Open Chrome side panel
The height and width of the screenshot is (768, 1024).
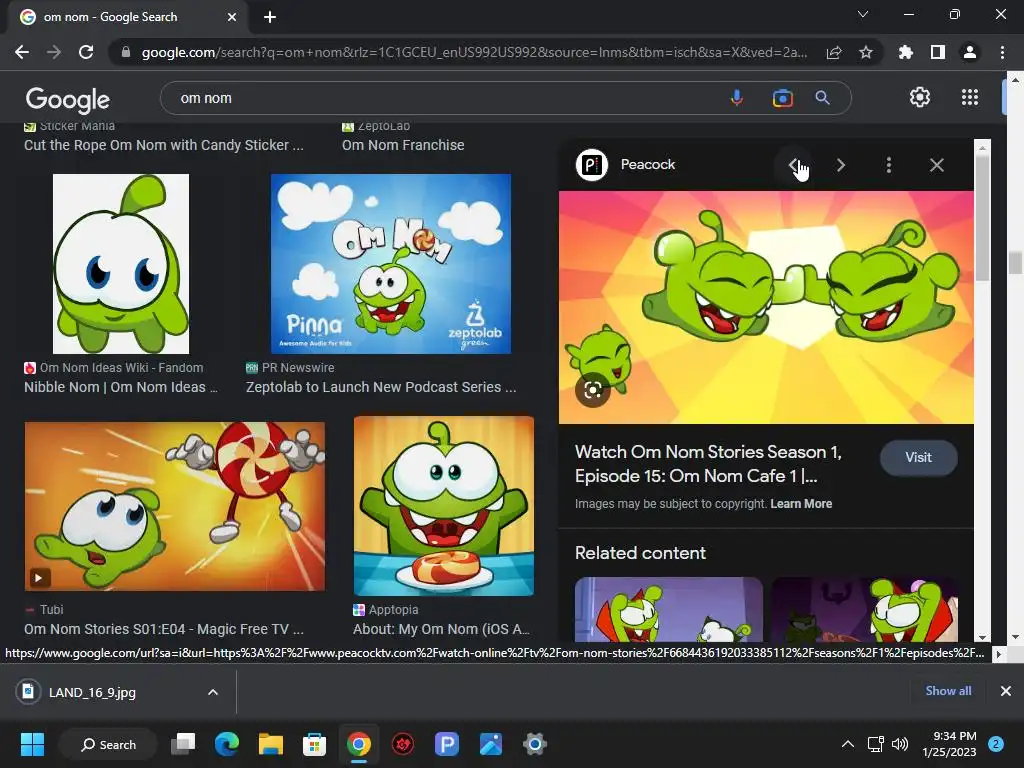coord(938,52)
